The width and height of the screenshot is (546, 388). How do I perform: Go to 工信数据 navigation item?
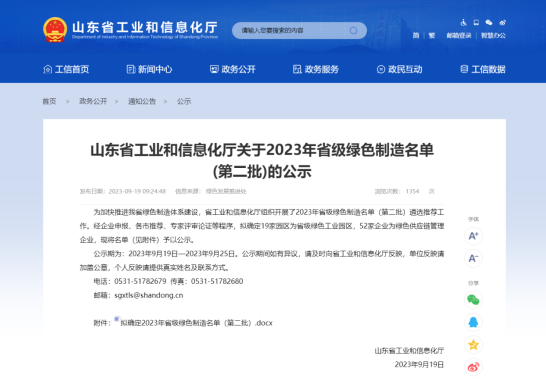point(483,69)
